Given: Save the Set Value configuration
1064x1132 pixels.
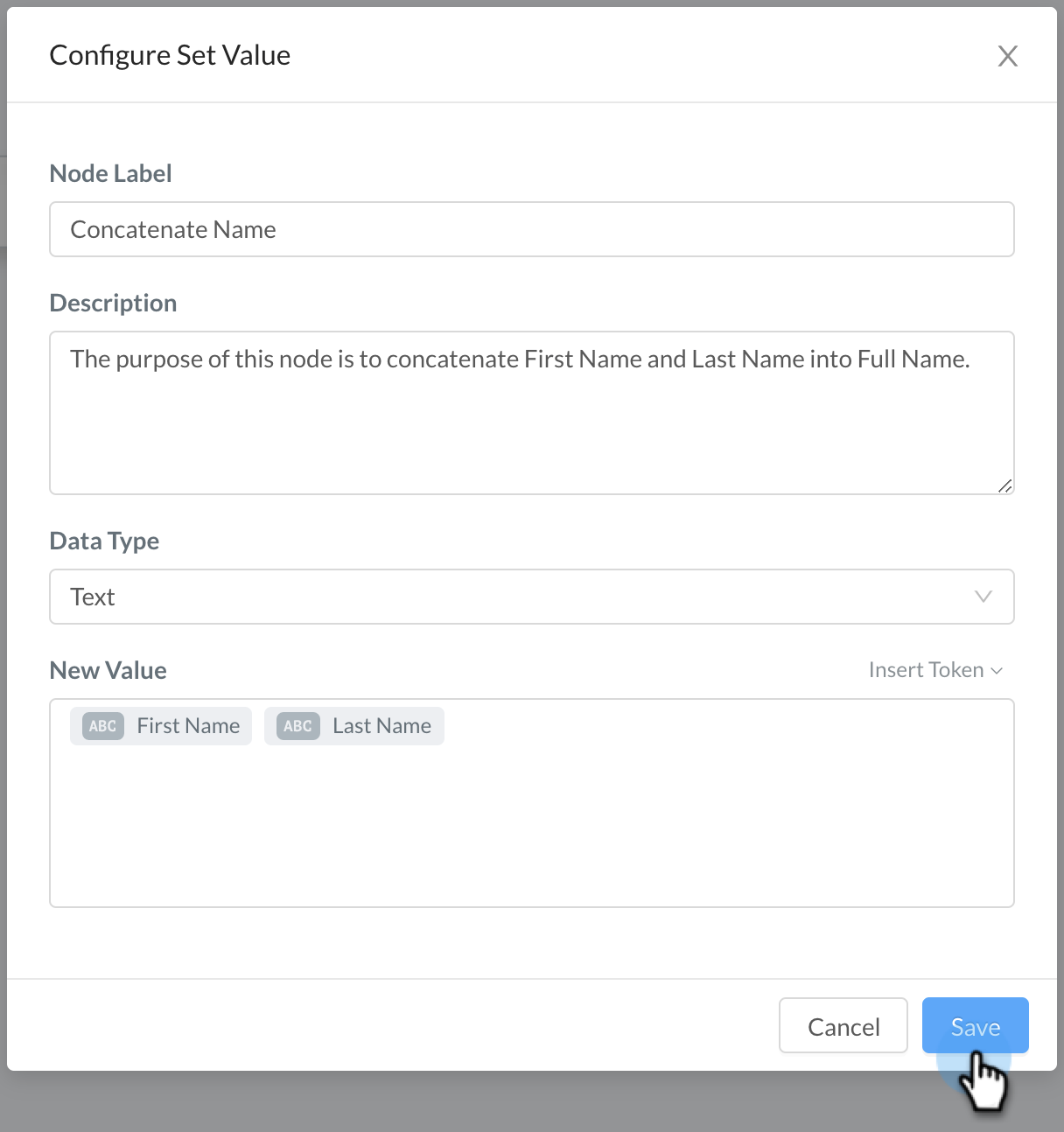Looking at the screenshot, I should [x=975, y=1025].
